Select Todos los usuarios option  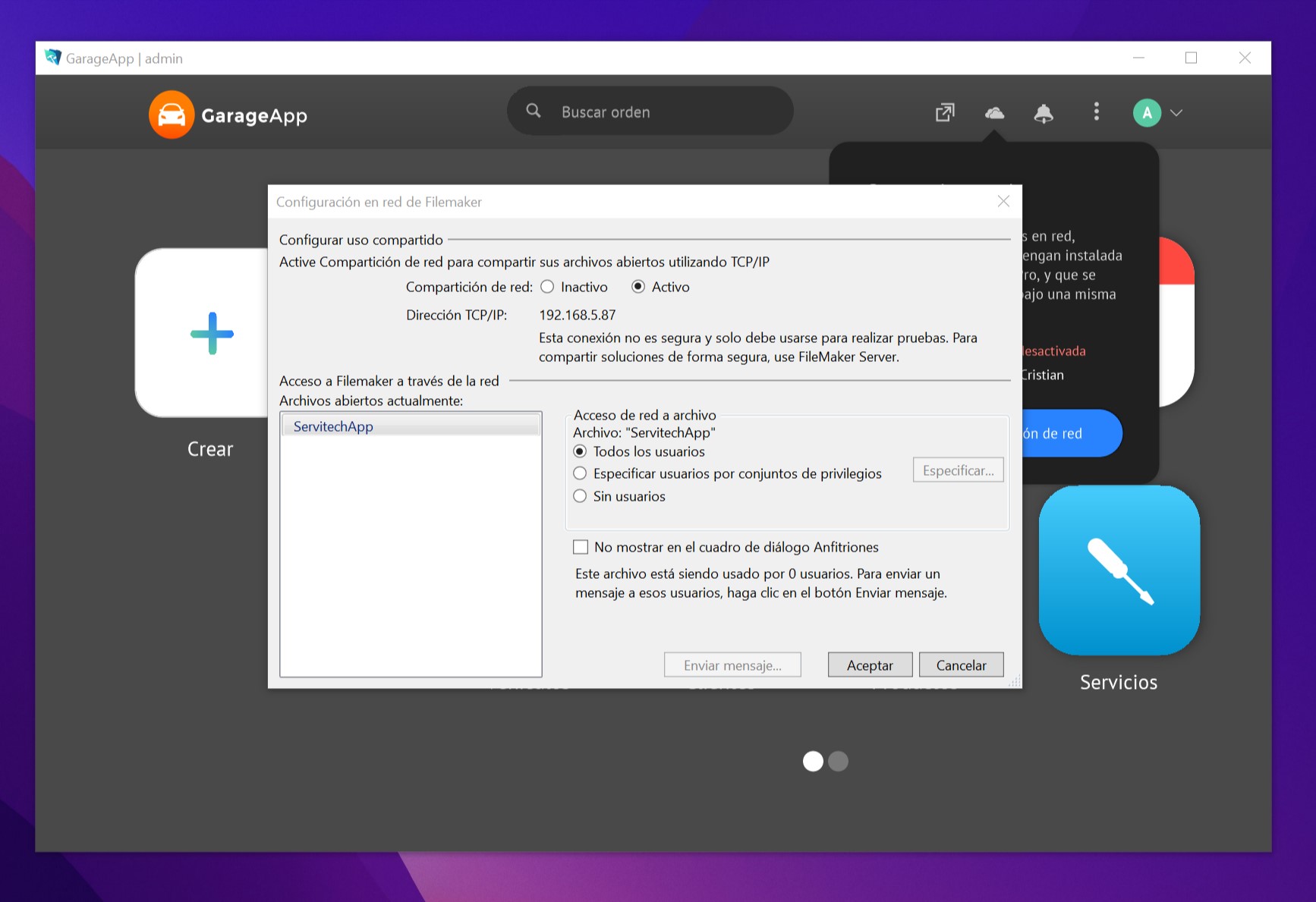580,451
